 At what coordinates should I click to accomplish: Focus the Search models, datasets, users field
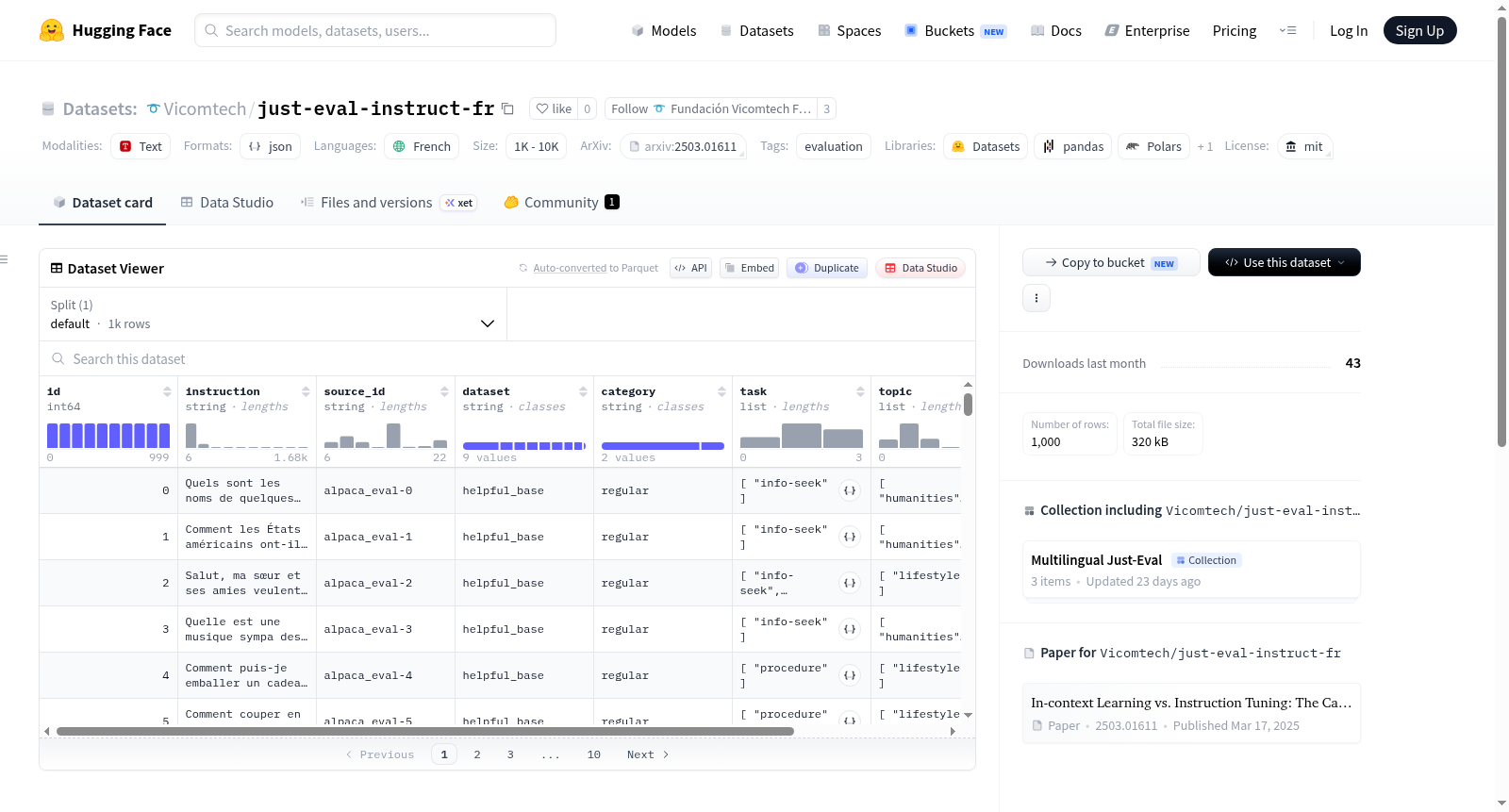(375, 30)
